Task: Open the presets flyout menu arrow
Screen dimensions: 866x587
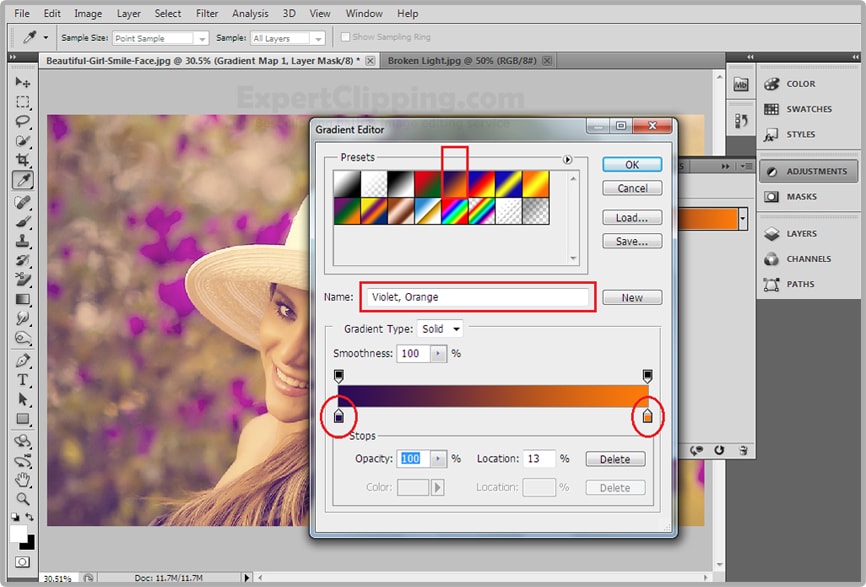Action: pos(567,159)
